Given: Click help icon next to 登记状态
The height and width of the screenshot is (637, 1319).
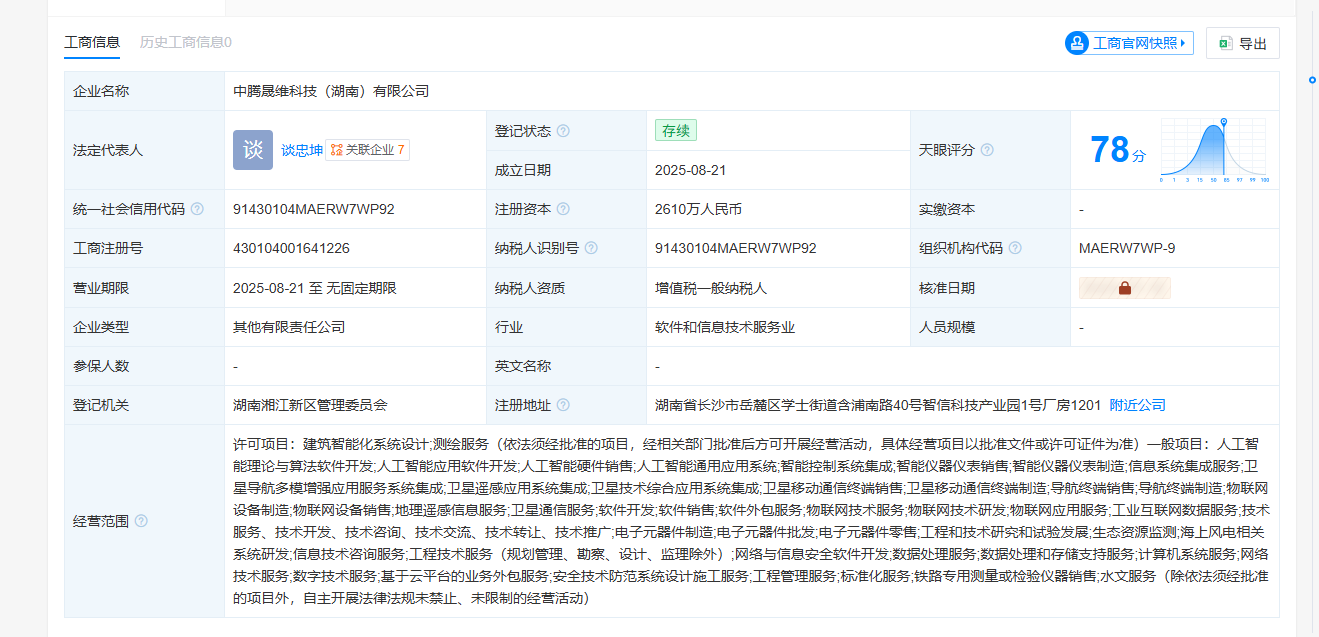Looking at the screenshot, I should click(563, 131).
